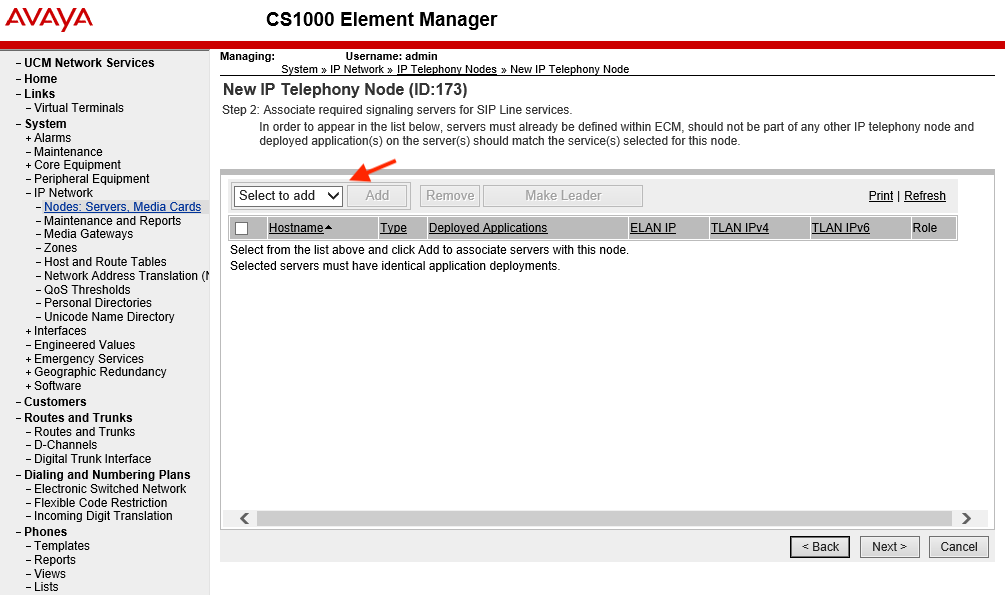Viewport: 1005px width, 595px height.
Task: Open 'Nodes: Servers, Media Cards' link
Action: click(122, 207)
